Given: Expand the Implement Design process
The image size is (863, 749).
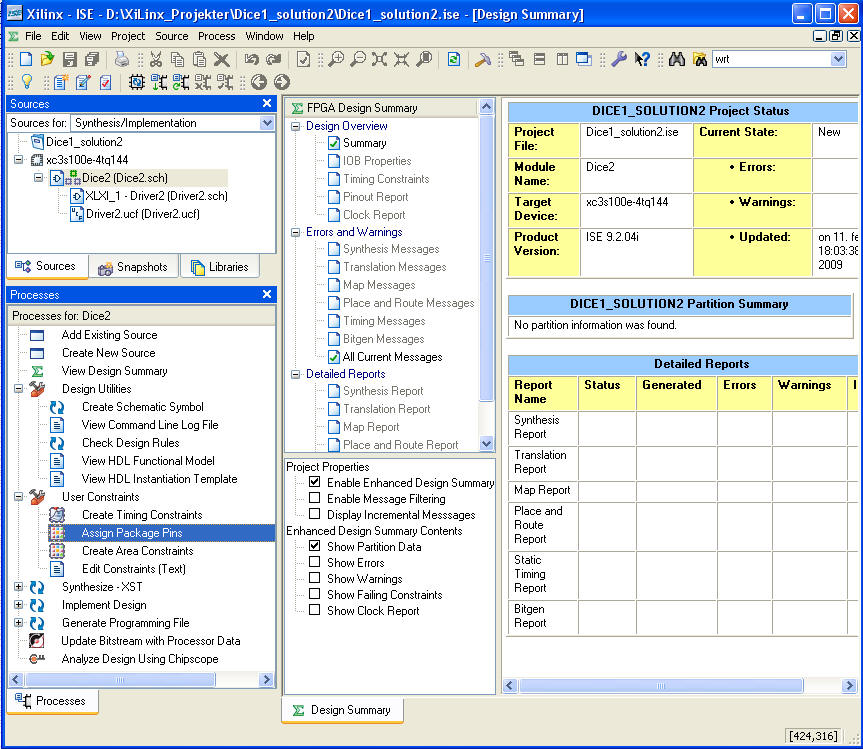Looking at the screenshot, I should click(18, 605).
